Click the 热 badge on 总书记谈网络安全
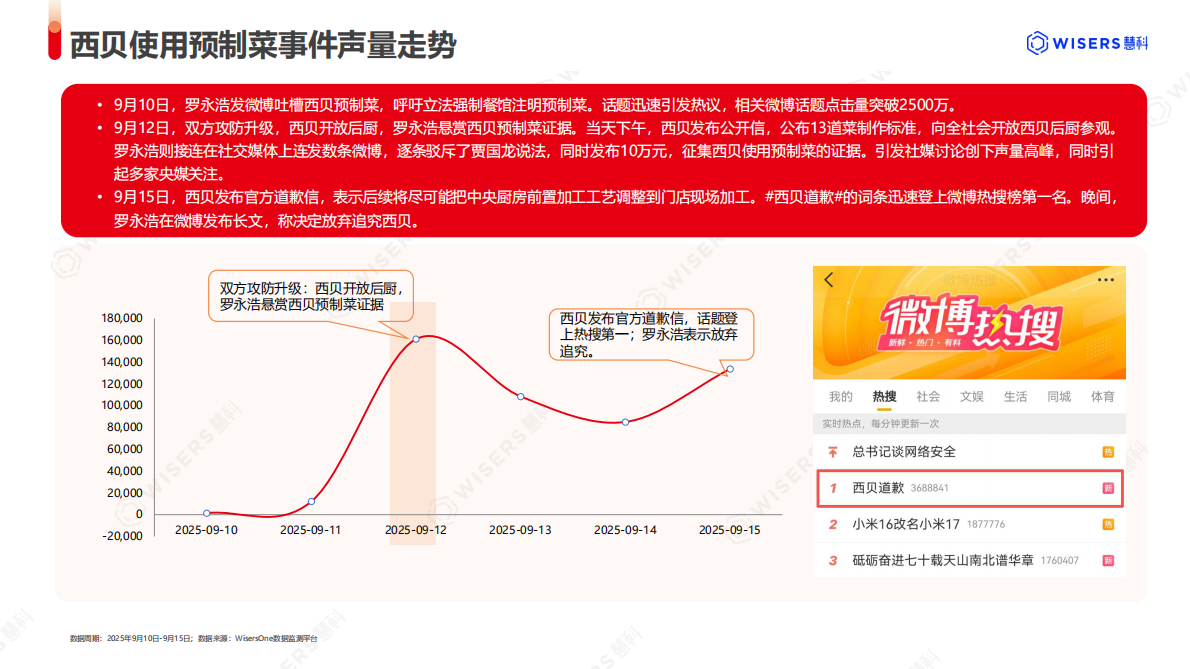 click(1106, 451)
